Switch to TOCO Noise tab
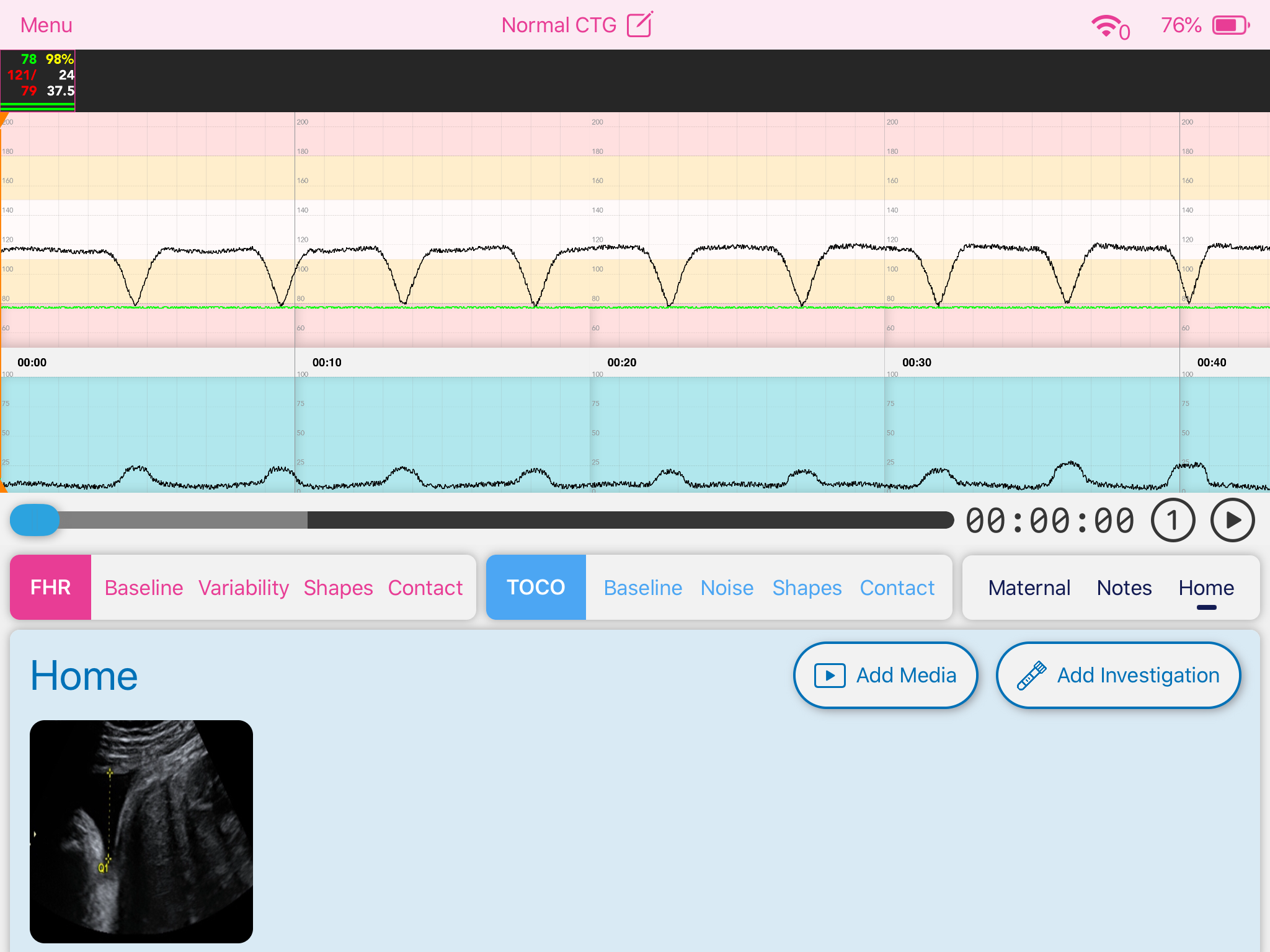 pyautogui.click(x=727, y=587)
